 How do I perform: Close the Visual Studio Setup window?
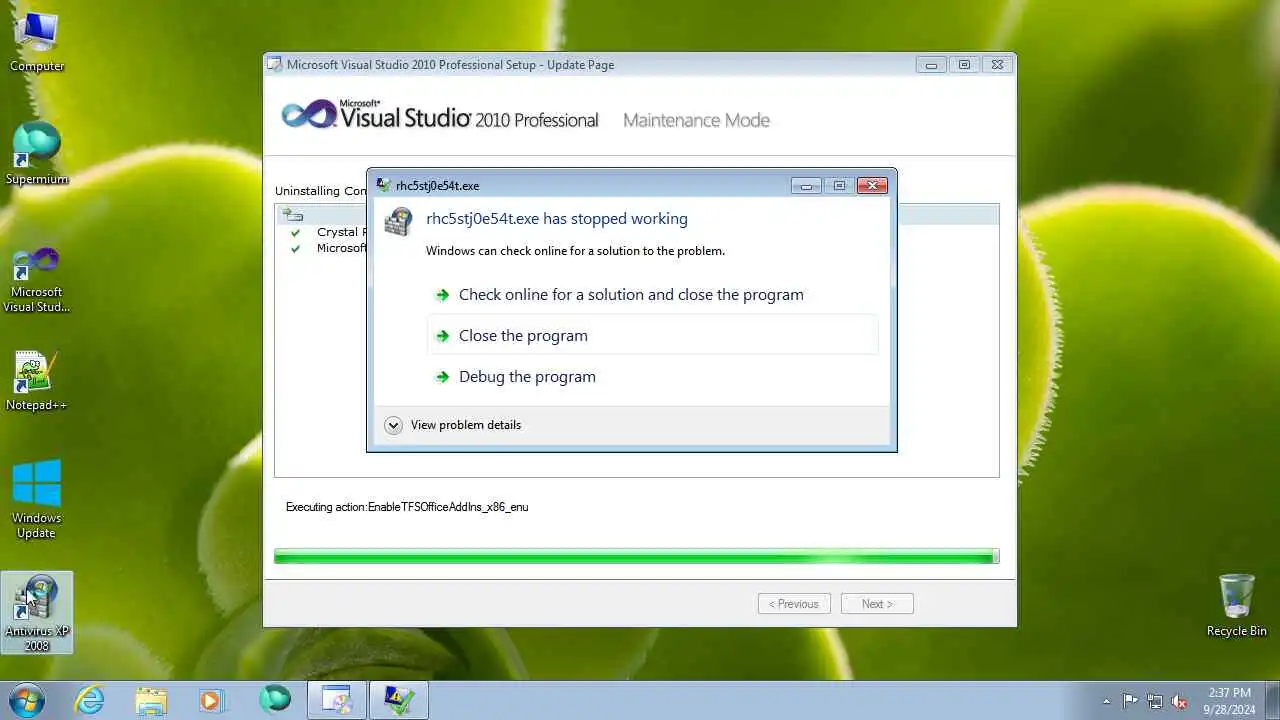pyautogui.click(x=997, y=65)
